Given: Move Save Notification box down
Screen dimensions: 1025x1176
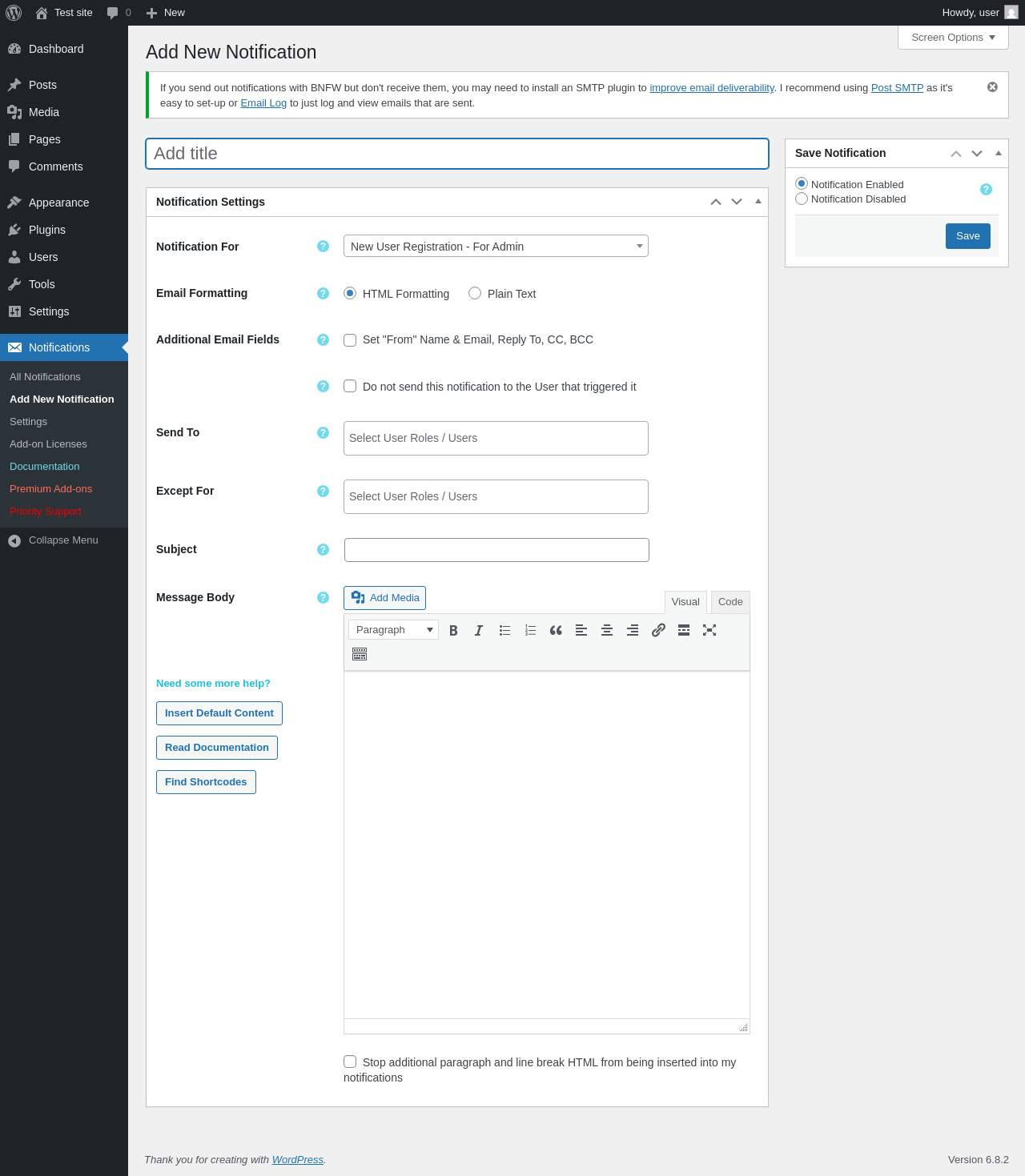Looking at the screenshot, I should click(x=977, y=154).
